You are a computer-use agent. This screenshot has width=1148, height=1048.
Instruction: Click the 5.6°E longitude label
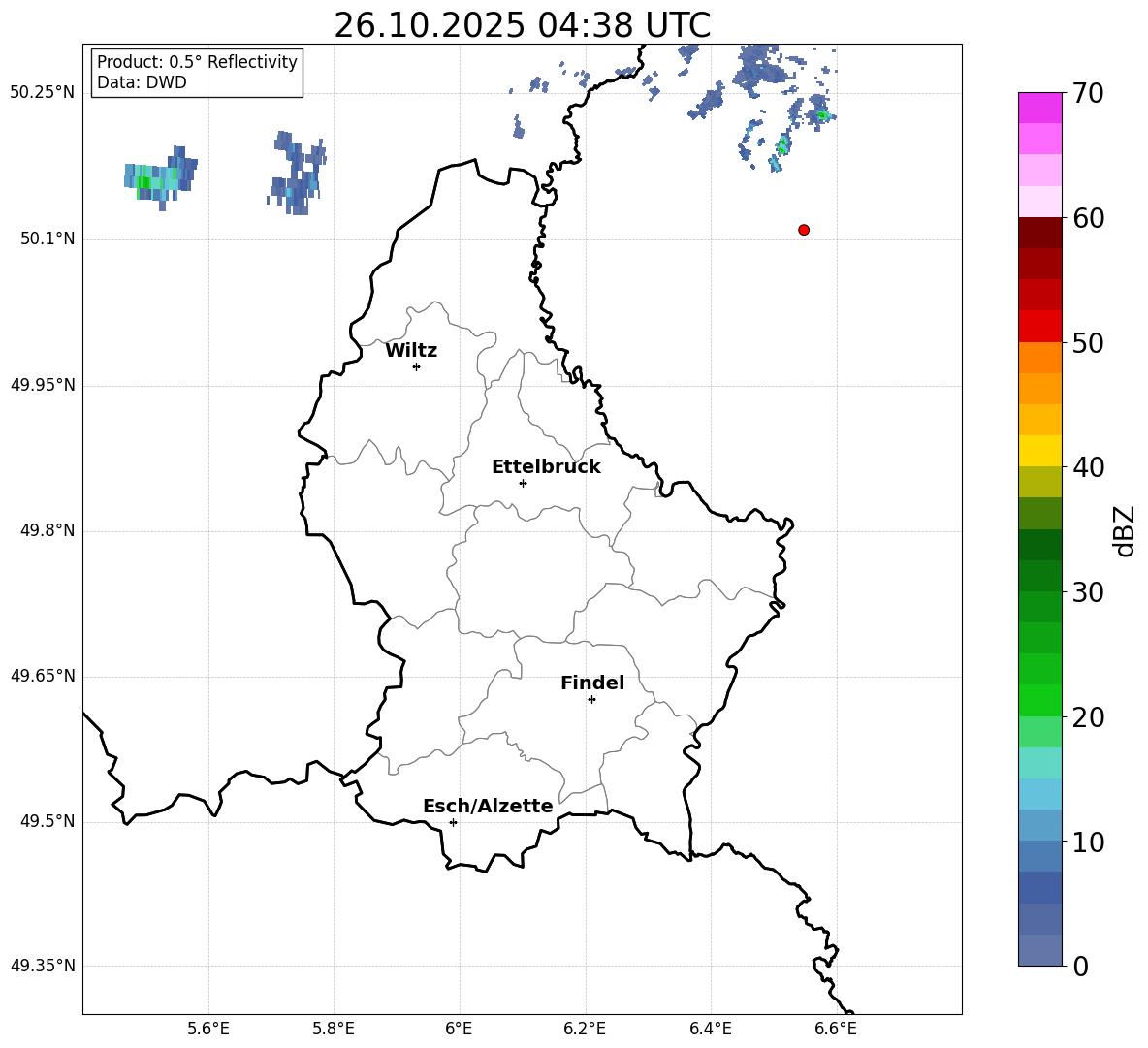[208, 1029]
